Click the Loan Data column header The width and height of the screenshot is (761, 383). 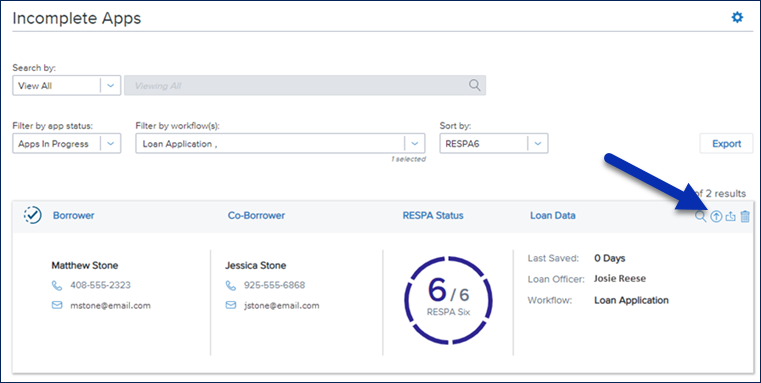(x=553, y=216)
